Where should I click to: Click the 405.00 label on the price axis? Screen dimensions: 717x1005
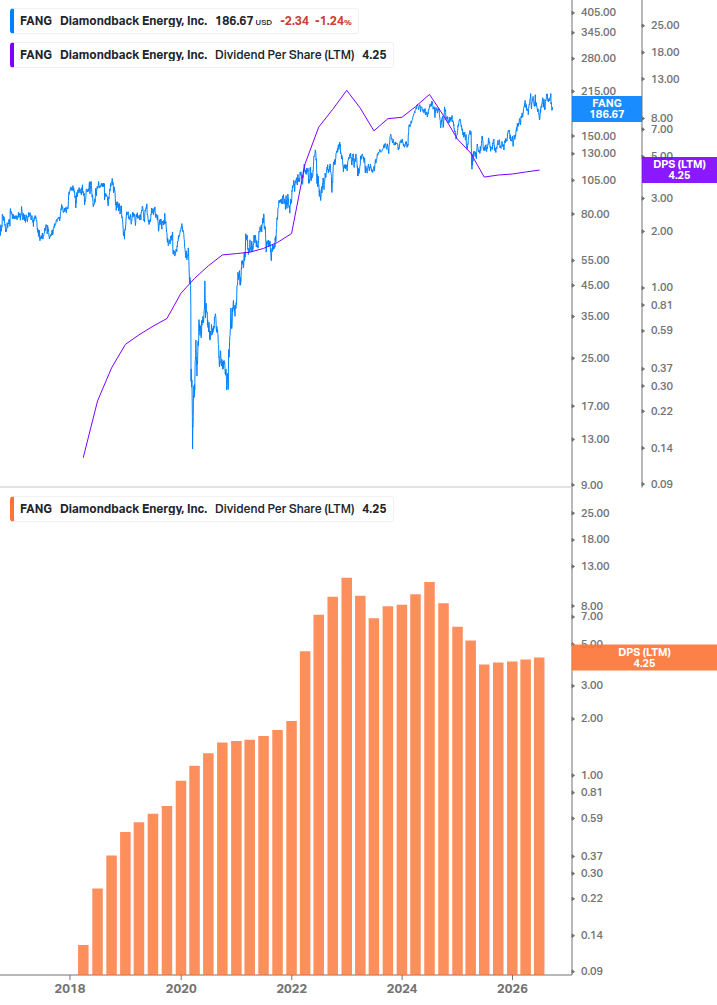coord(598,12)
